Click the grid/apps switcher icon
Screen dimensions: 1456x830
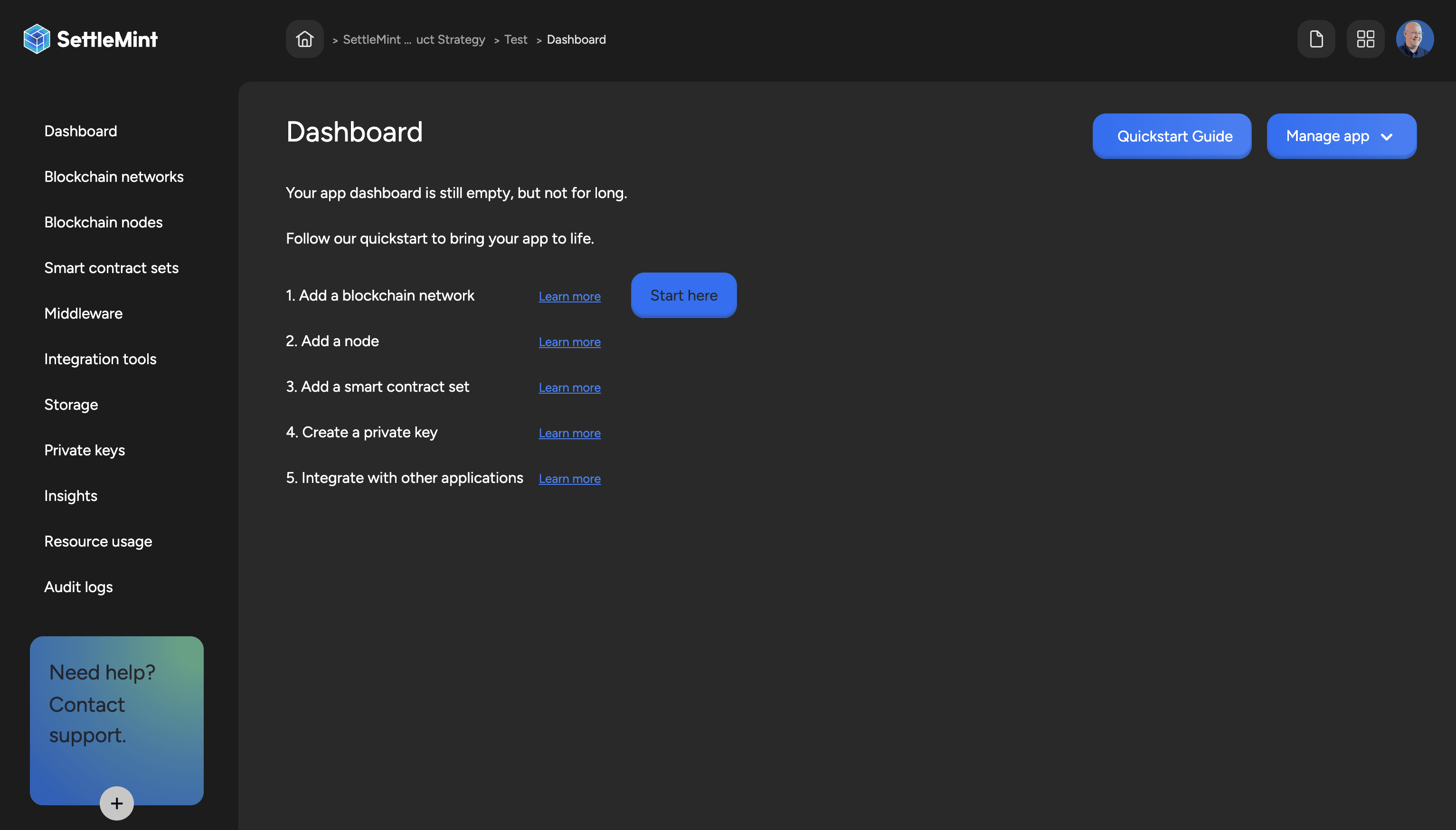pos(1366,38)
